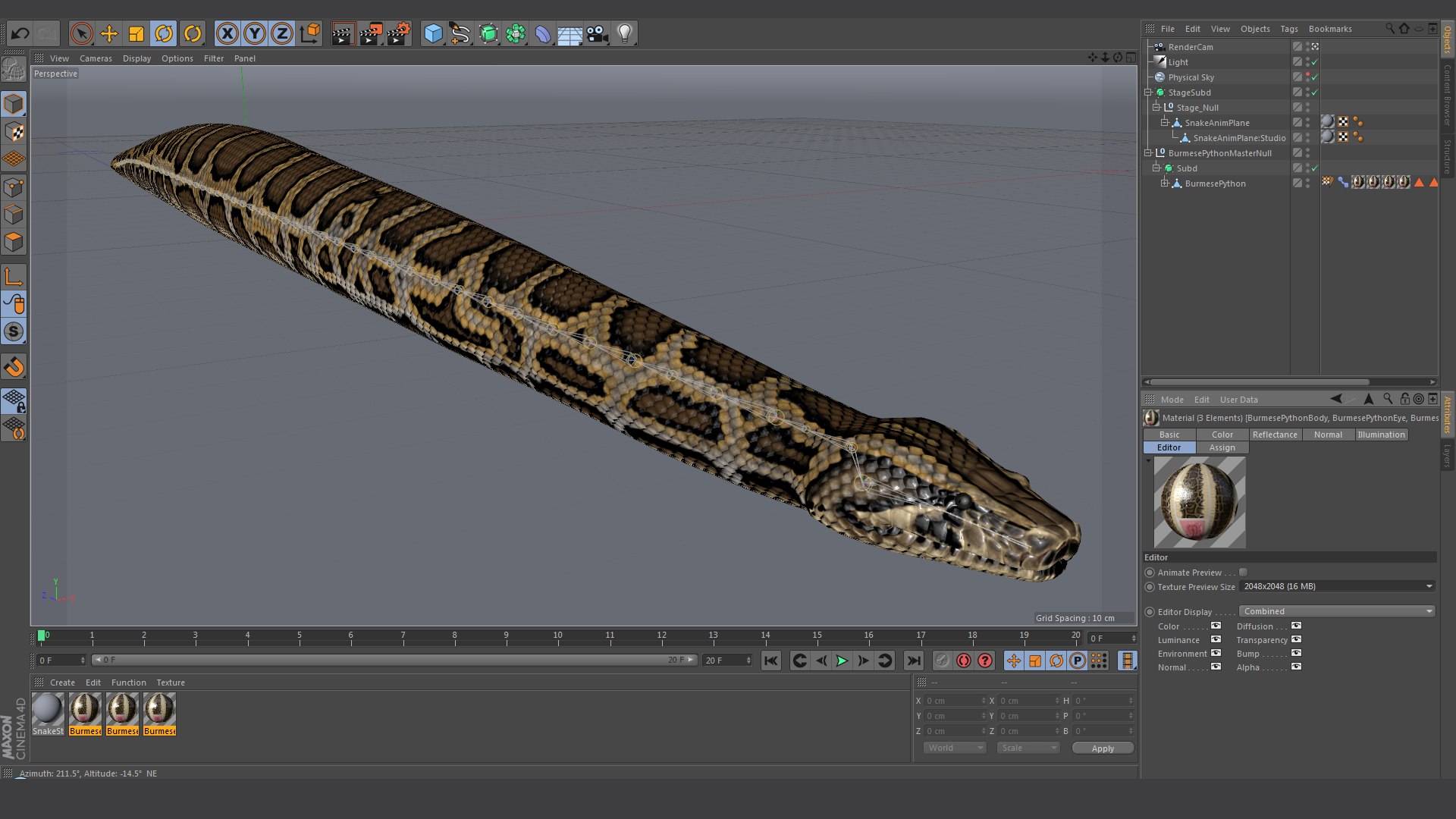Click the Apply coordinates button
The image size is (1456, 819).
tap(1103, 748)
